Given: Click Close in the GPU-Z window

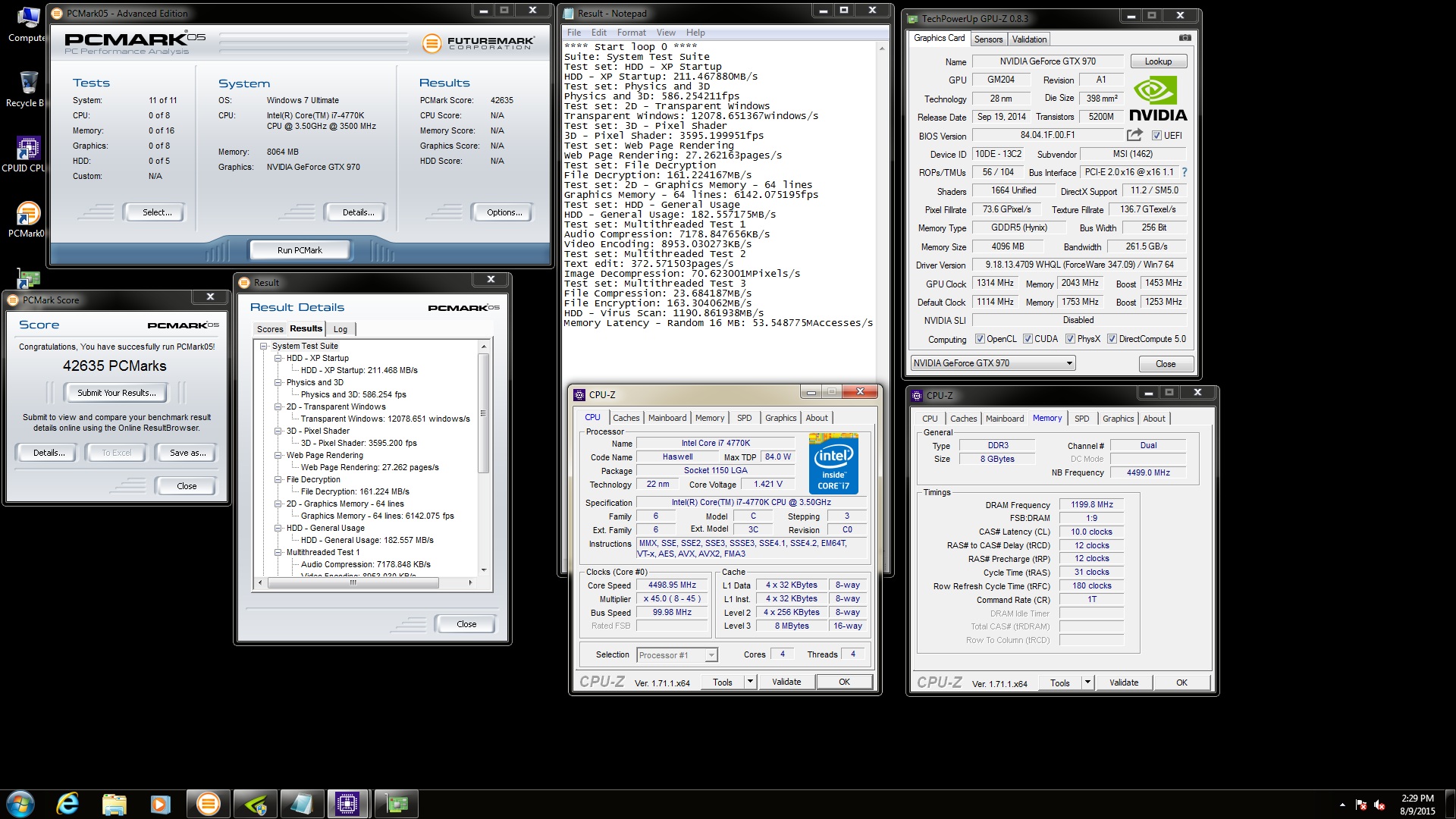Looking at the screenshot, I should click(x=1166, y=364).
